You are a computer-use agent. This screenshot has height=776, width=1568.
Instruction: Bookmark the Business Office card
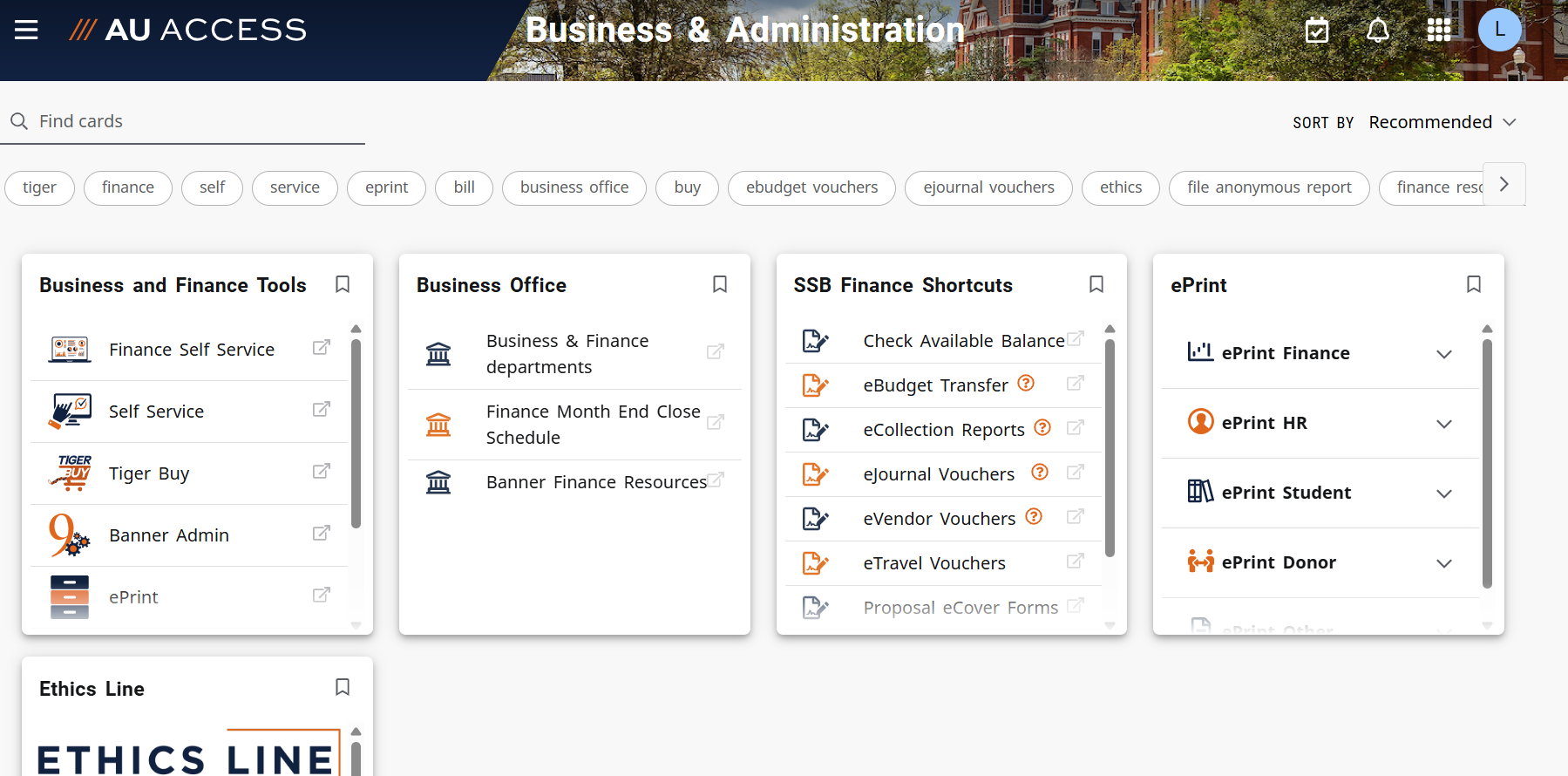(x=720, y=284)
